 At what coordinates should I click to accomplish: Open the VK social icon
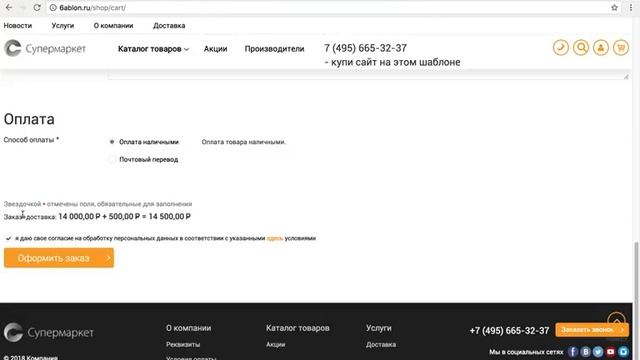(586, 351)
